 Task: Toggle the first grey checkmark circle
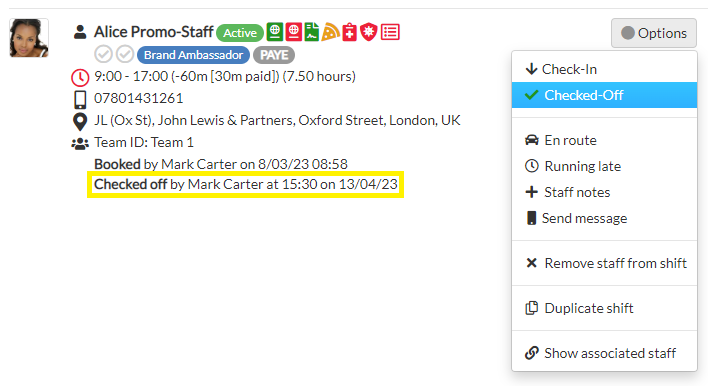coord(103,55)
